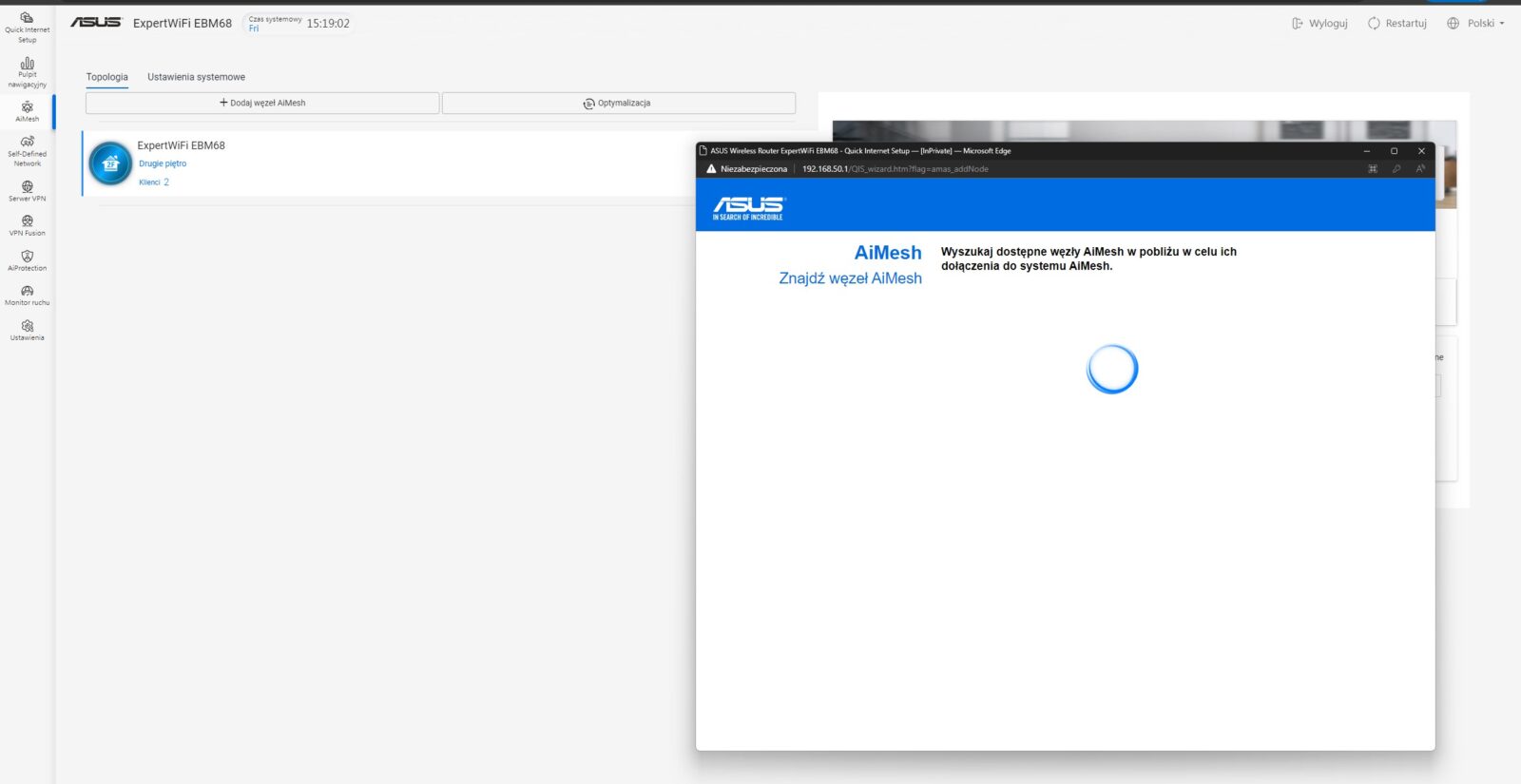Image resolution: width=1521 pixels, height=784 pixels.
Task: Open AiProtection section
Action: (27, 260)
